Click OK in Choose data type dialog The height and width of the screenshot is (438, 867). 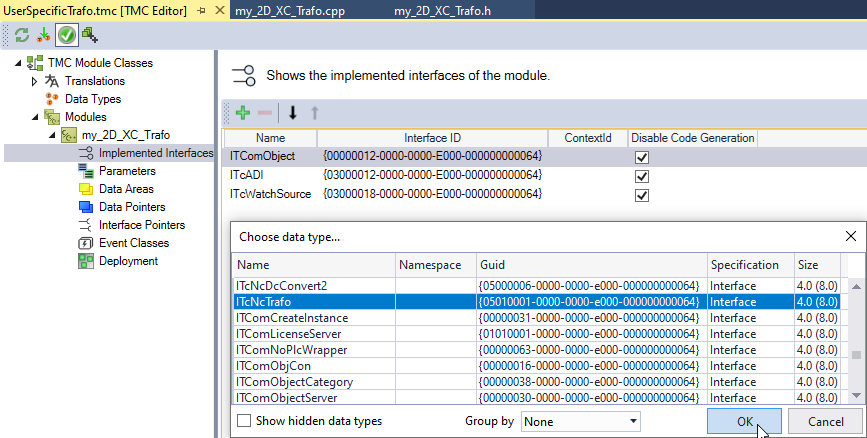[x=744, y=421]
